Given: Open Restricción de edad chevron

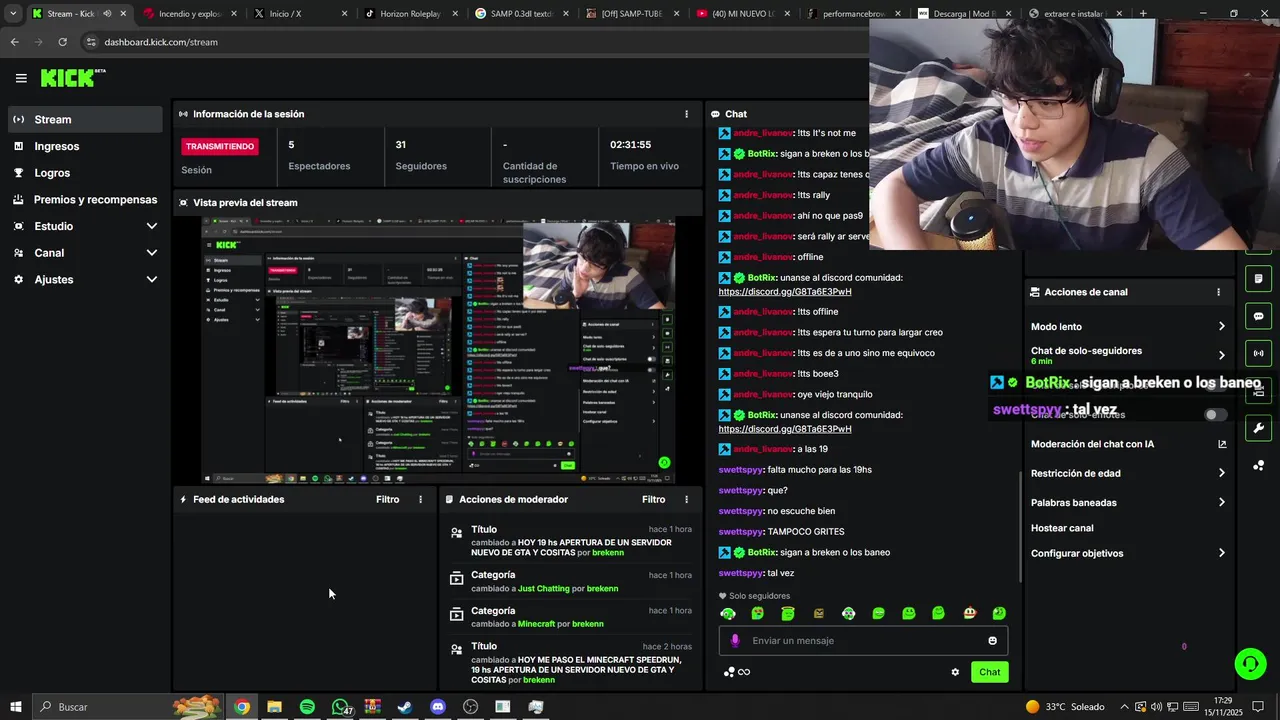Looking at the screenshot, I should pyautogui.click(x=1222, y=473).
